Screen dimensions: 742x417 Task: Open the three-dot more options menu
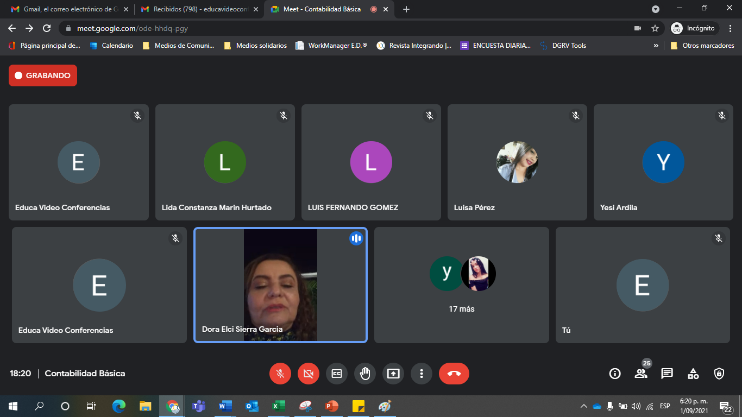422,373
